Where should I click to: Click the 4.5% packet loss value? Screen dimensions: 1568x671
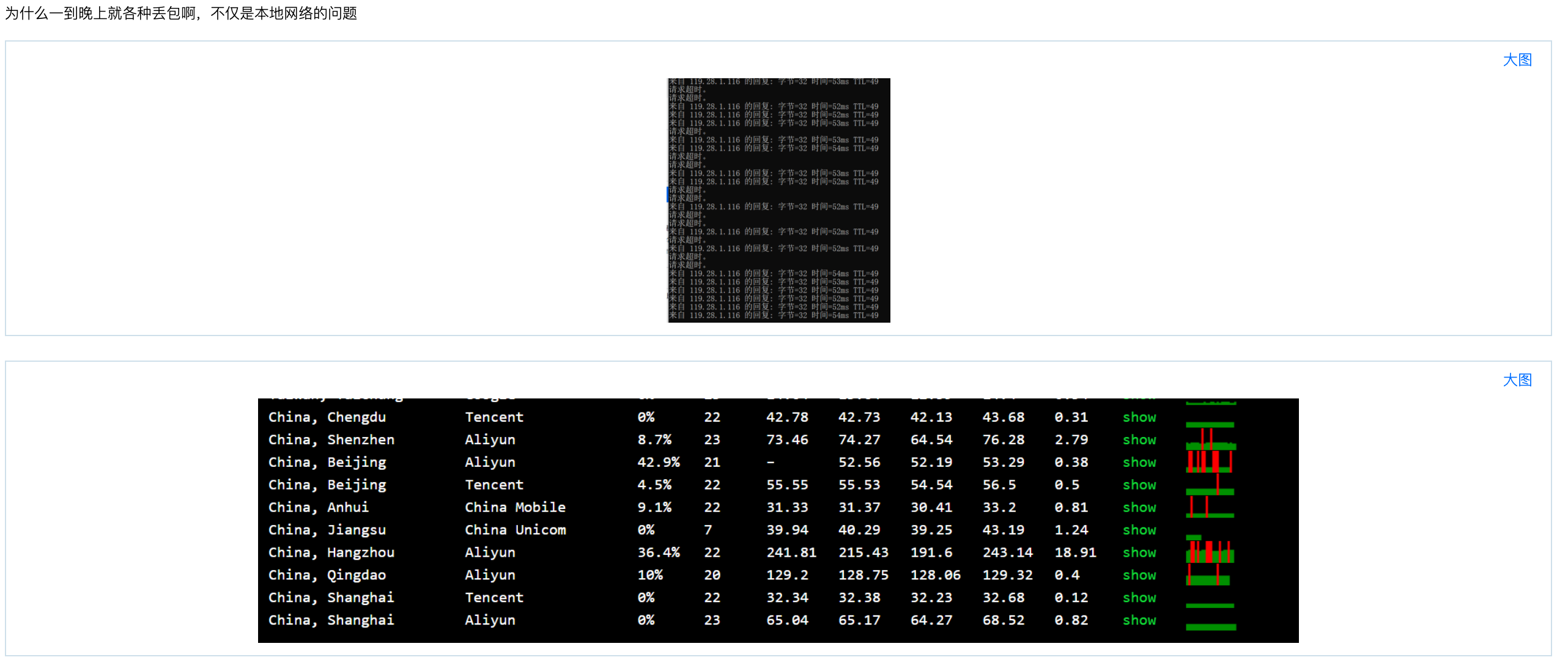pos(654,485)
